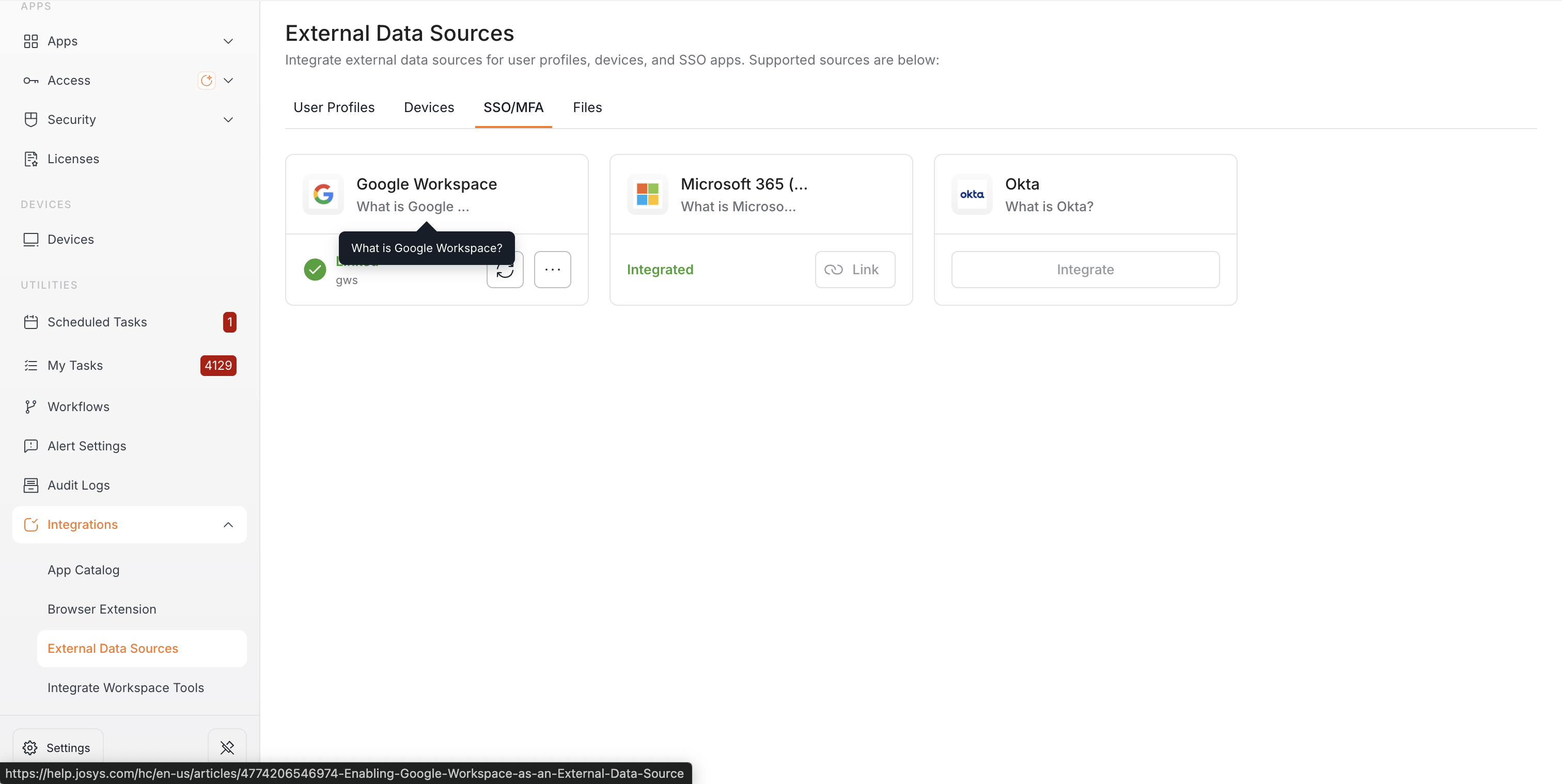Open Workflows in the sidebar
Viewport: 1562px width, 784px height.
[x=130, y=407]
